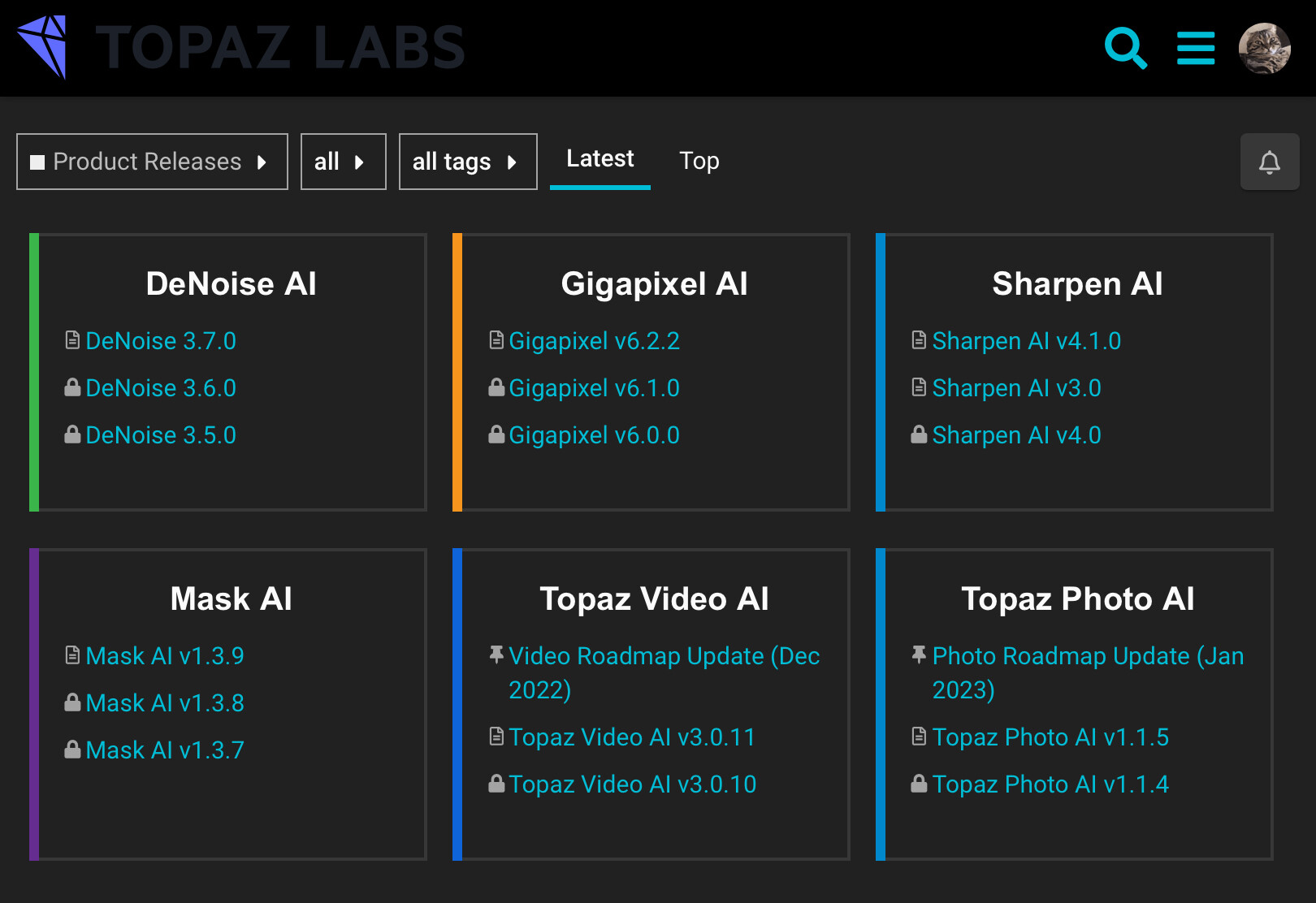Expand the Product Releases category dropdown
The width and height of the screenshot is (1316, 903).
pos(152,162)
